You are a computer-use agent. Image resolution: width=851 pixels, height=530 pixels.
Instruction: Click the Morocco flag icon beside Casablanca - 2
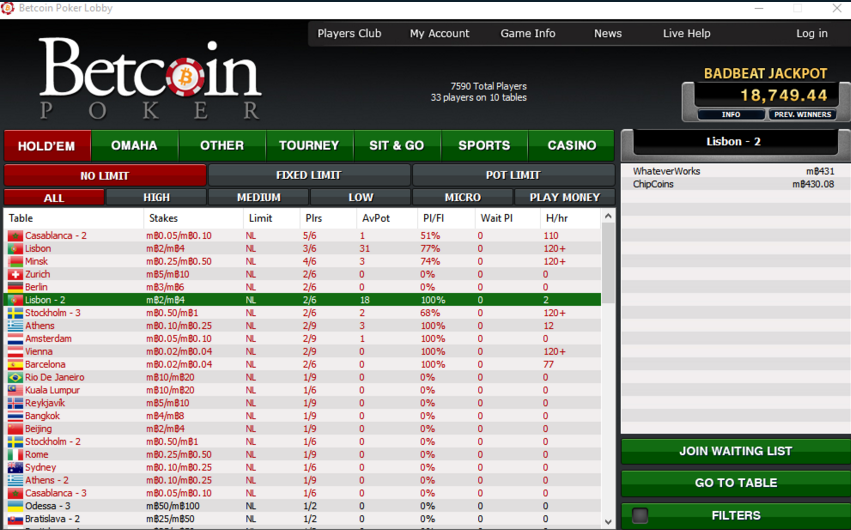coord(15,236)
